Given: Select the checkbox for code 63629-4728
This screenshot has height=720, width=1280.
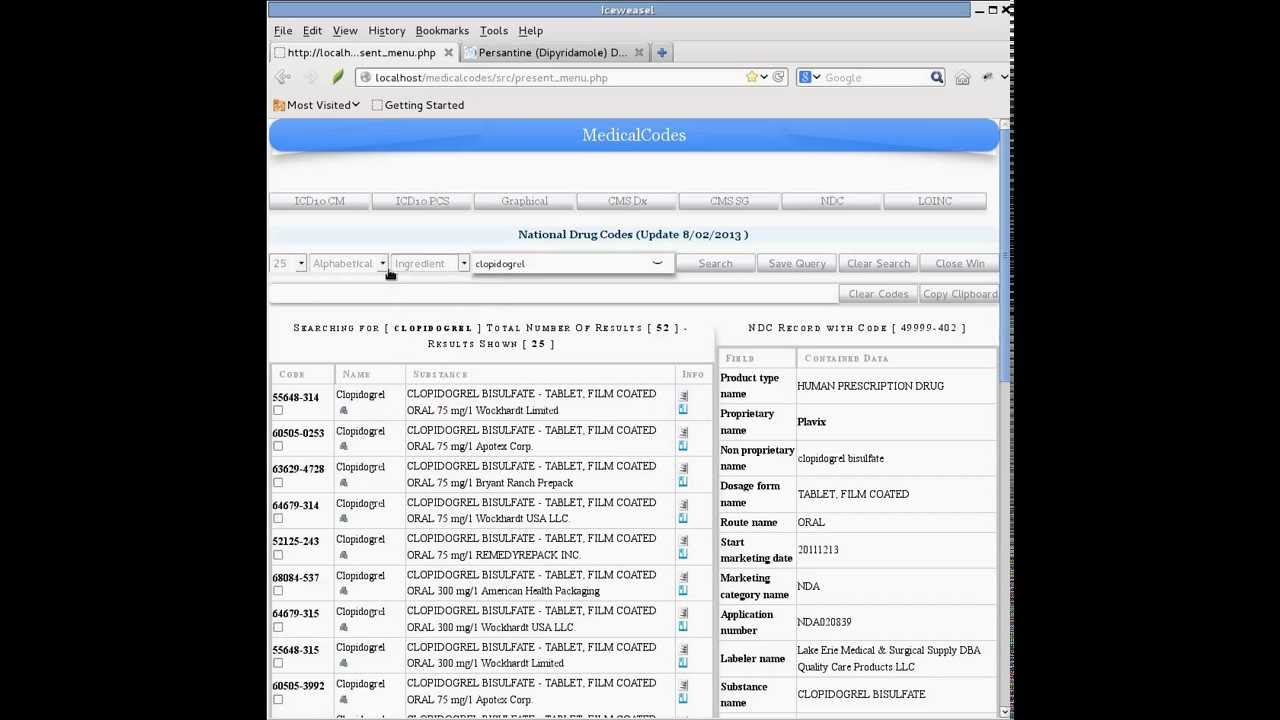Looking at the screenshot, I should [x=278, y=482].
